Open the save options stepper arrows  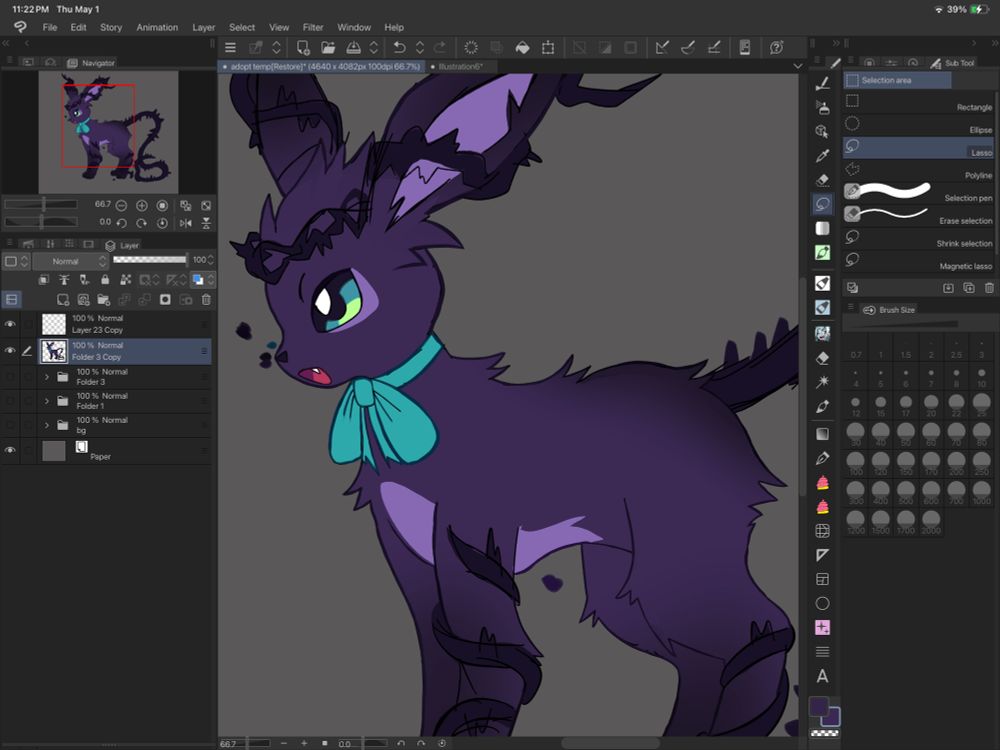point(374,48)
